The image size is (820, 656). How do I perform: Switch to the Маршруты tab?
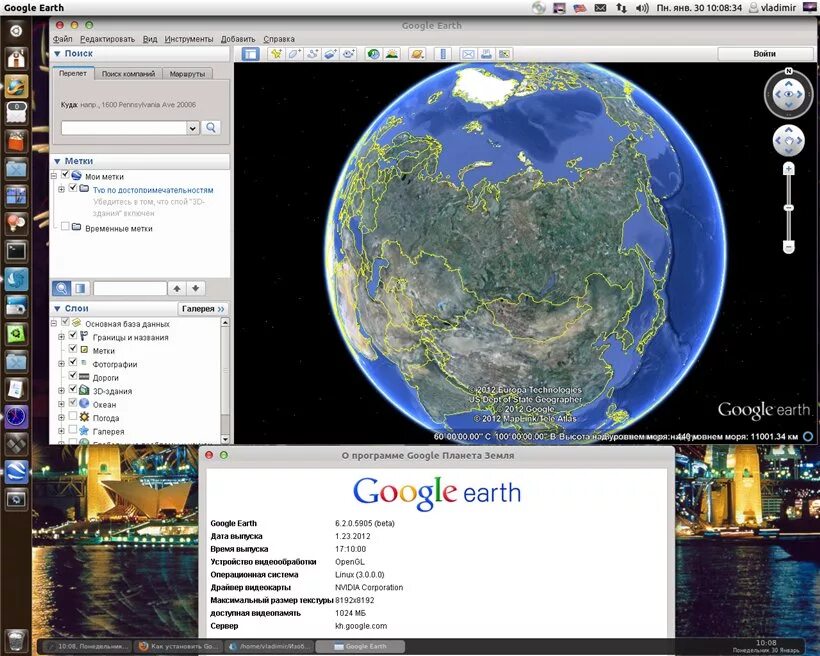tap(187, 74)
